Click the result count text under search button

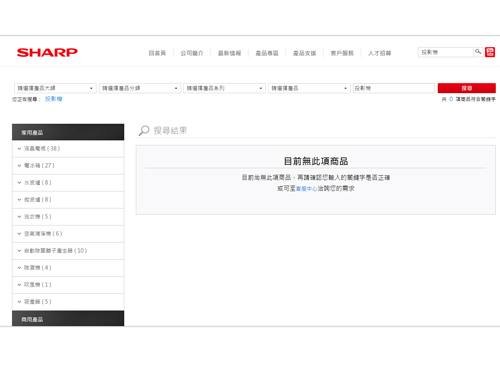(469, 99)
